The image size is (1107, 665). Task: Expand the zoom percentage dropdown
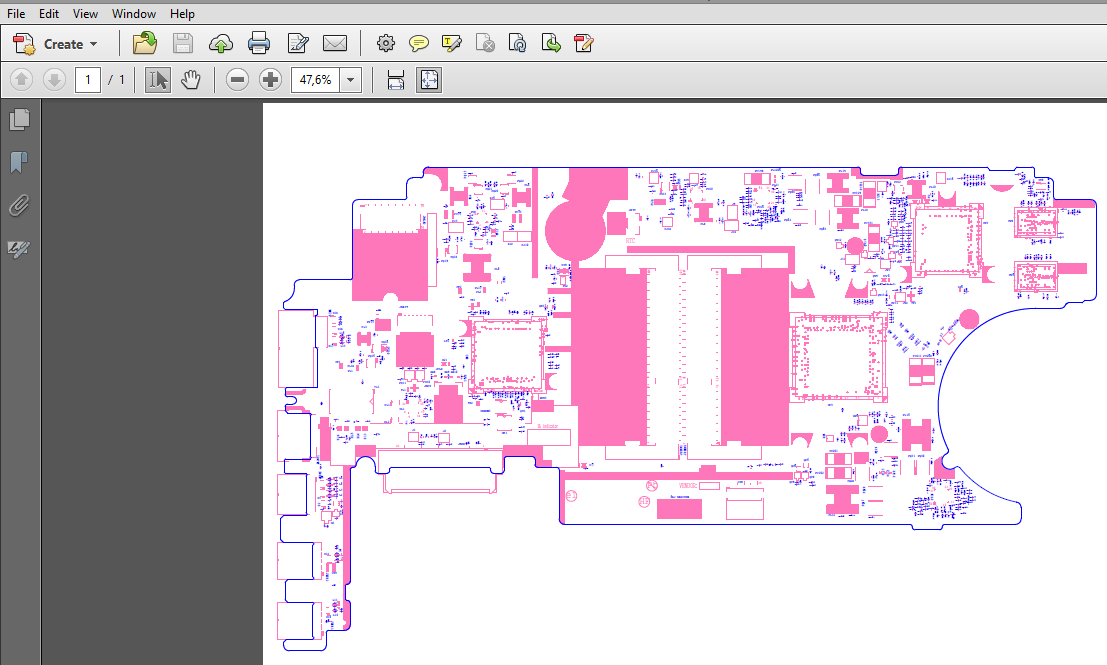(350, 80)
